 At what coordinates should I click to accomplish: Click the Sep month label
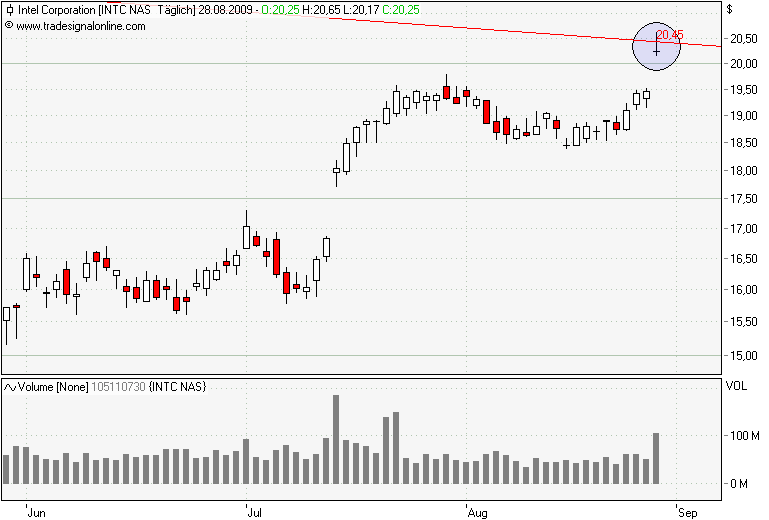[x=688, y=513]
